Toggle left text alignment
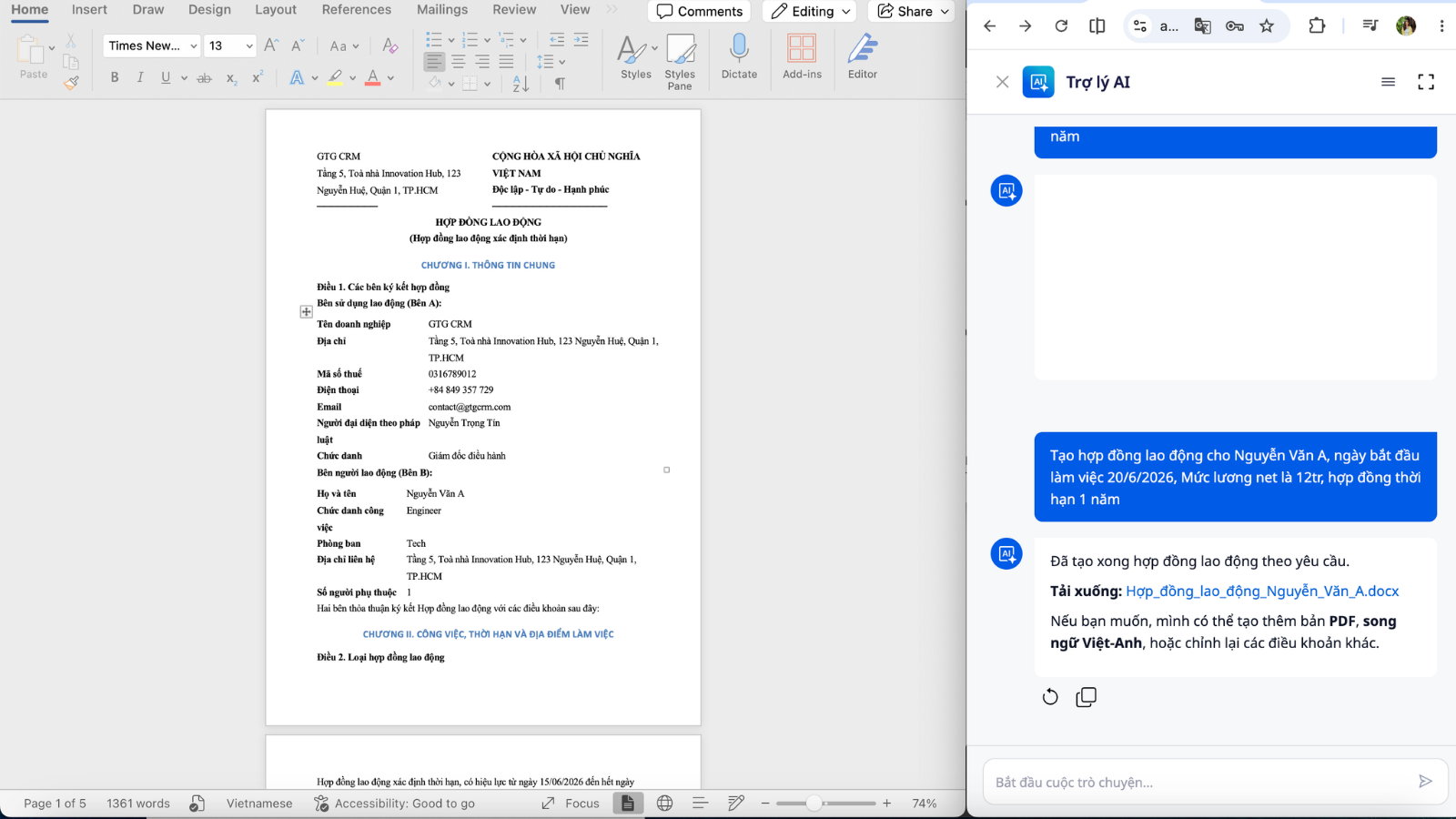Image resolution: width=1456 pixels, height=819 pixels. click(x=434, y=62)
